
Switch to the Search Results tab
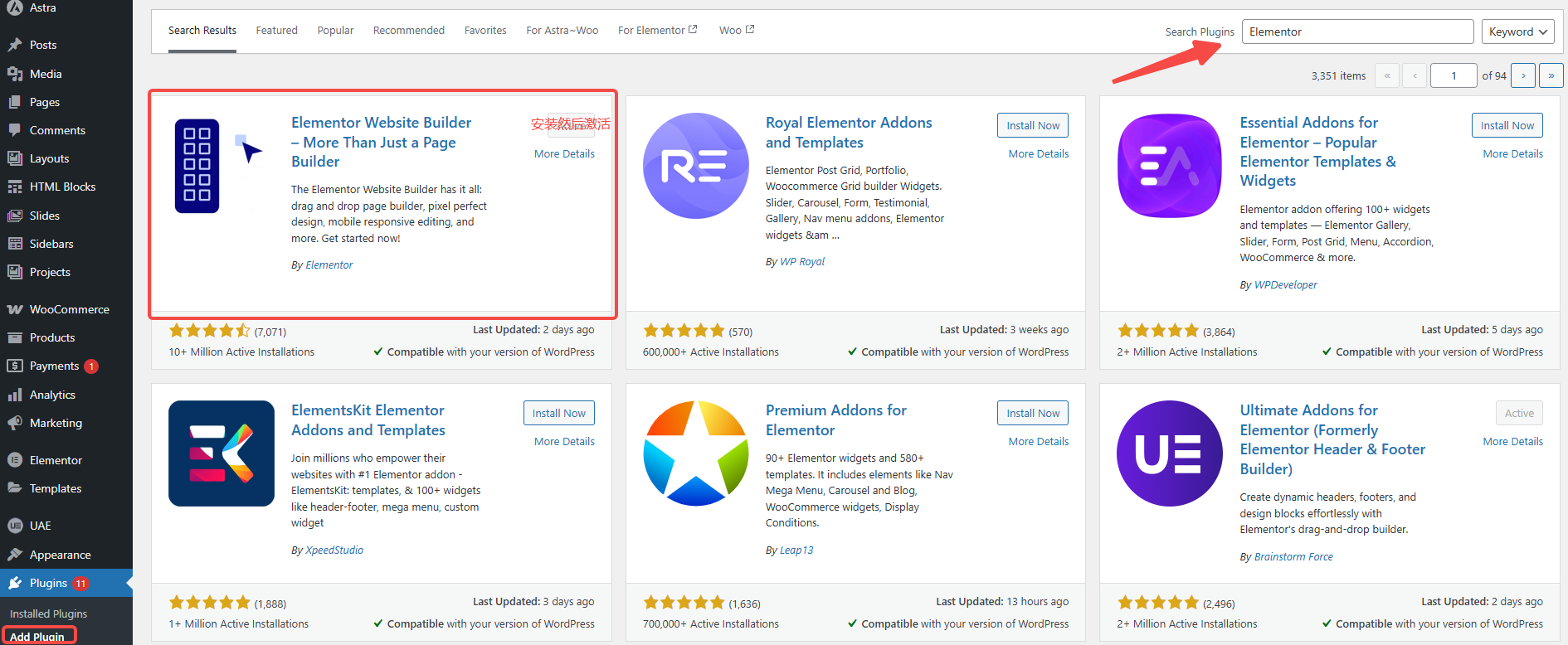click(202, 31)
